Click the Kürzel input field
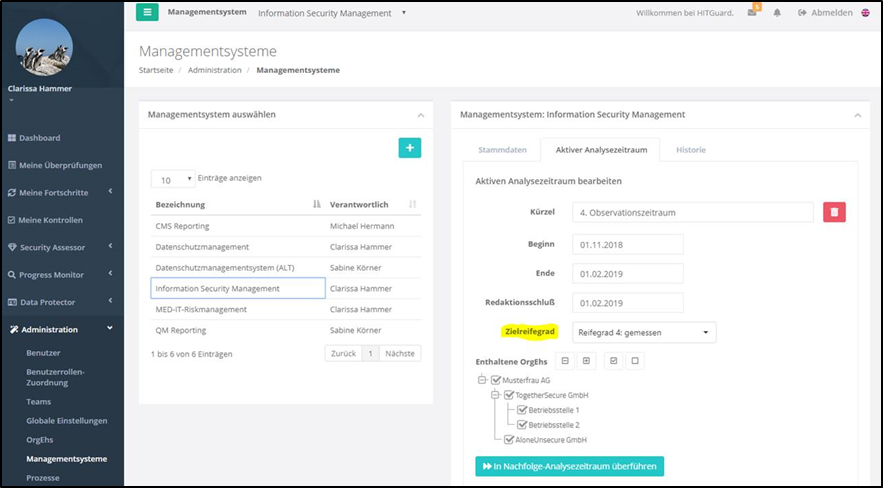 coord(692,212)
